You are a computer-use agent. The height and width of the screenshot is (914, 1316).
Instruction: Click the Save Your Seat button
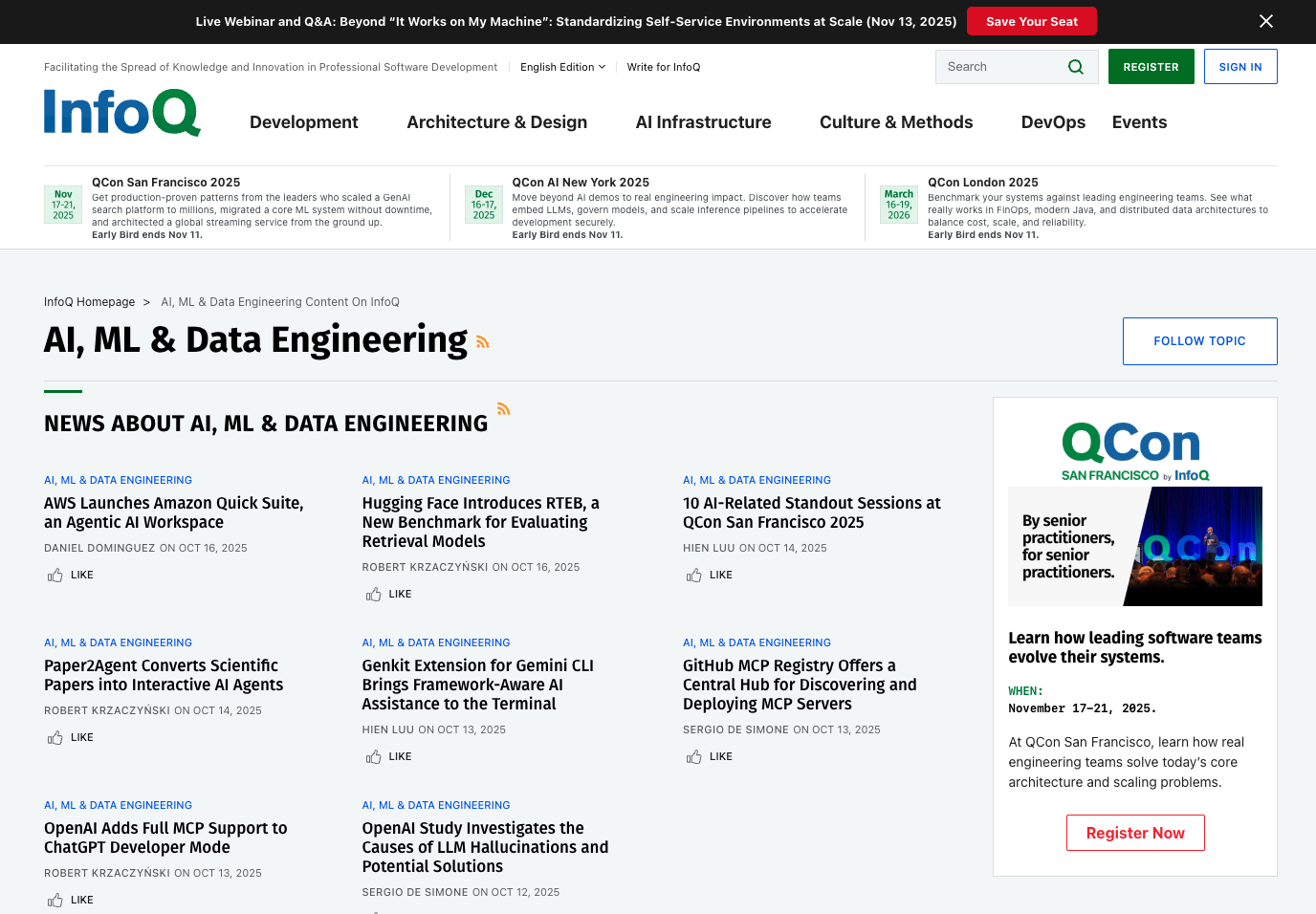pyautogui.click(x=1032, y=21)
